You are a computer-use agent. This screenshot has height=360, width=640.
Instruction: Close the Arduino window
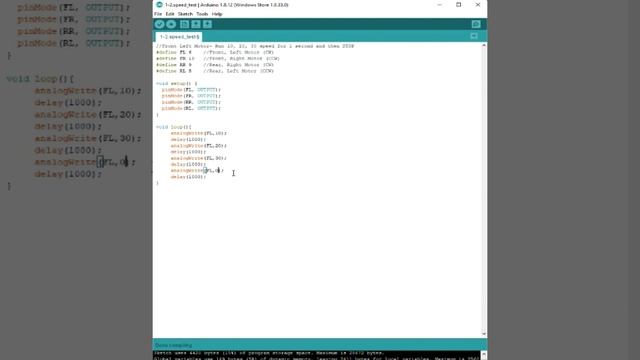478,4
